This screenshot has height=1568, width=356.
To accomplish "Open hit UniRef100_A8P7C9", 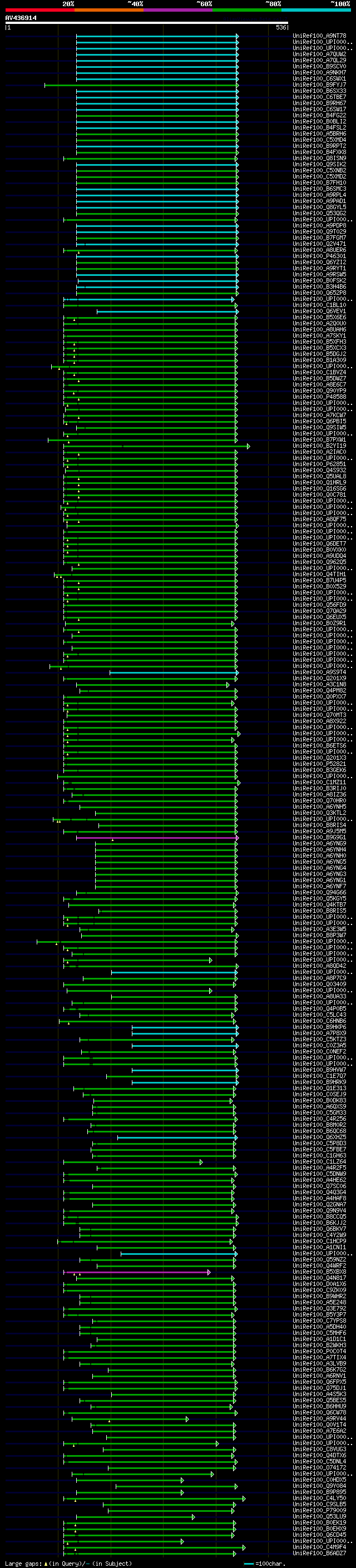I will (x=319, y=978).
